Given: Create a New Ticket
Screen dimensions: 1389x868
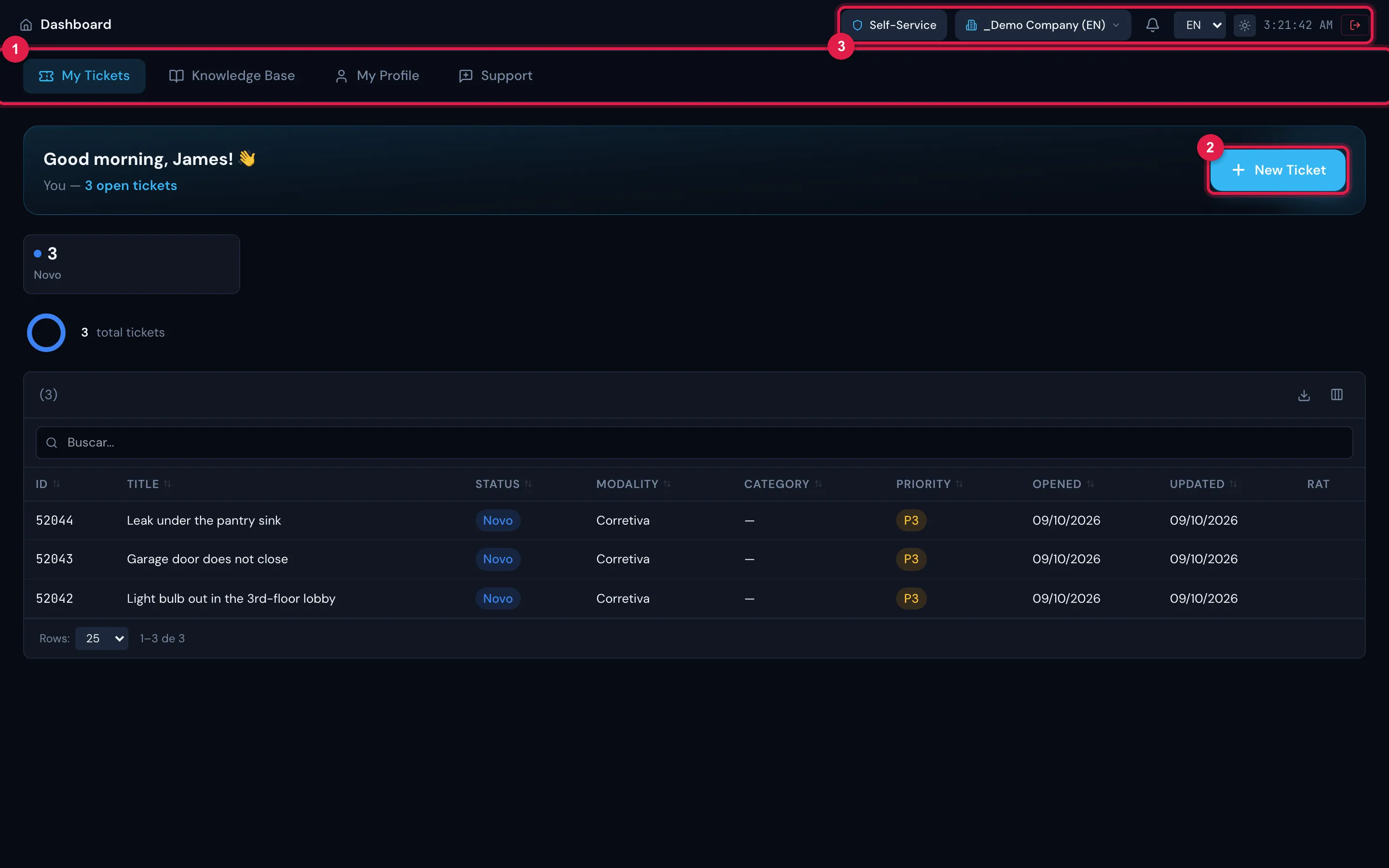Looking at the screenshot, I should [x=1278, y=170].
